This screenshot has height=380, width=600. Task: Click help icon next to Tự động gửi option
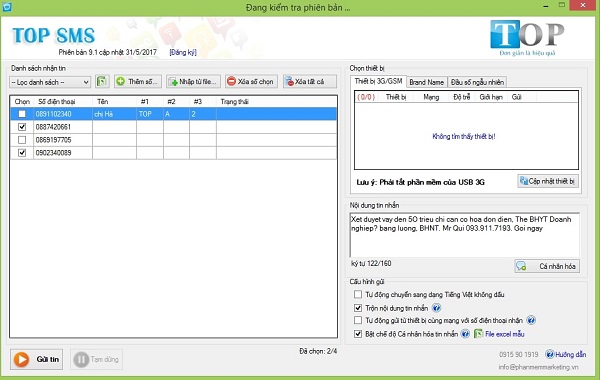(531, 320)
